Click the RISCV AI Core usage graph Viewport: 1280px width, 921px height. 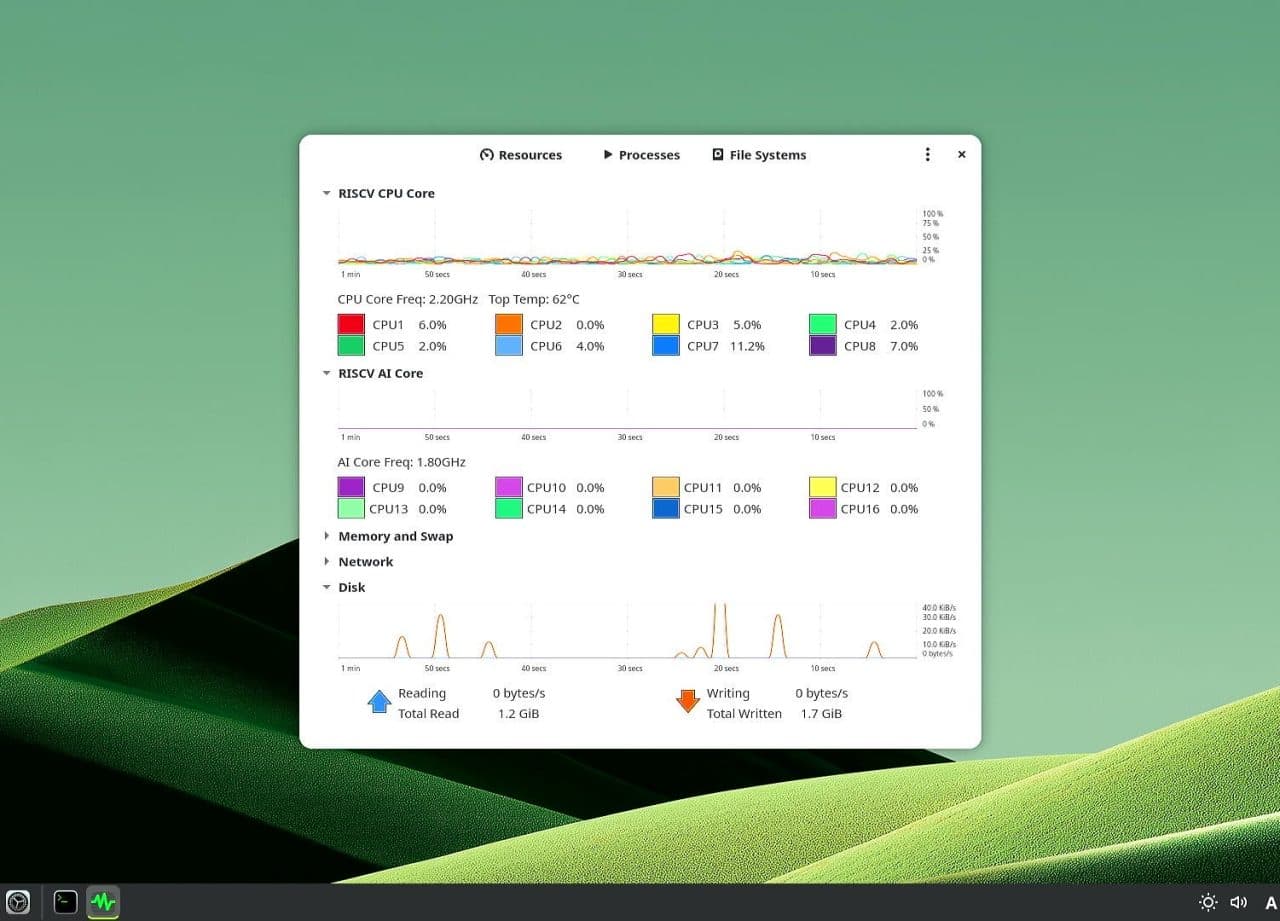coord(628,410)
